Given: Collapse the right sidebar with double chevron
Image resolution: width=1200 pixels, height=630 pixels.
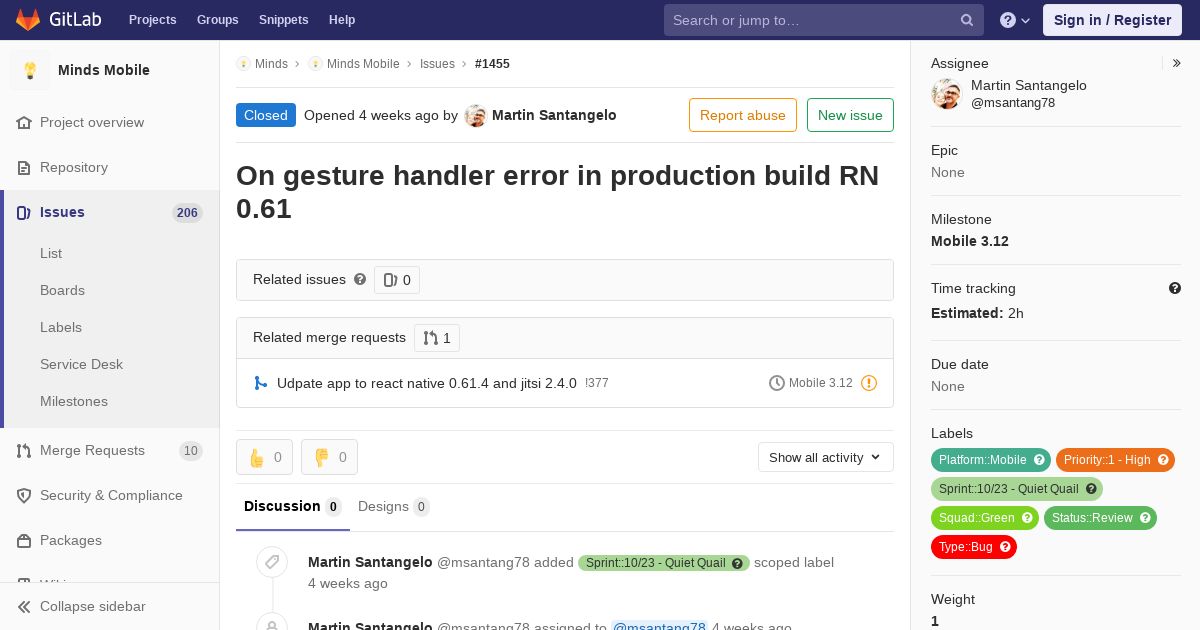Looking at the screenshot, I should (1177, 63).
